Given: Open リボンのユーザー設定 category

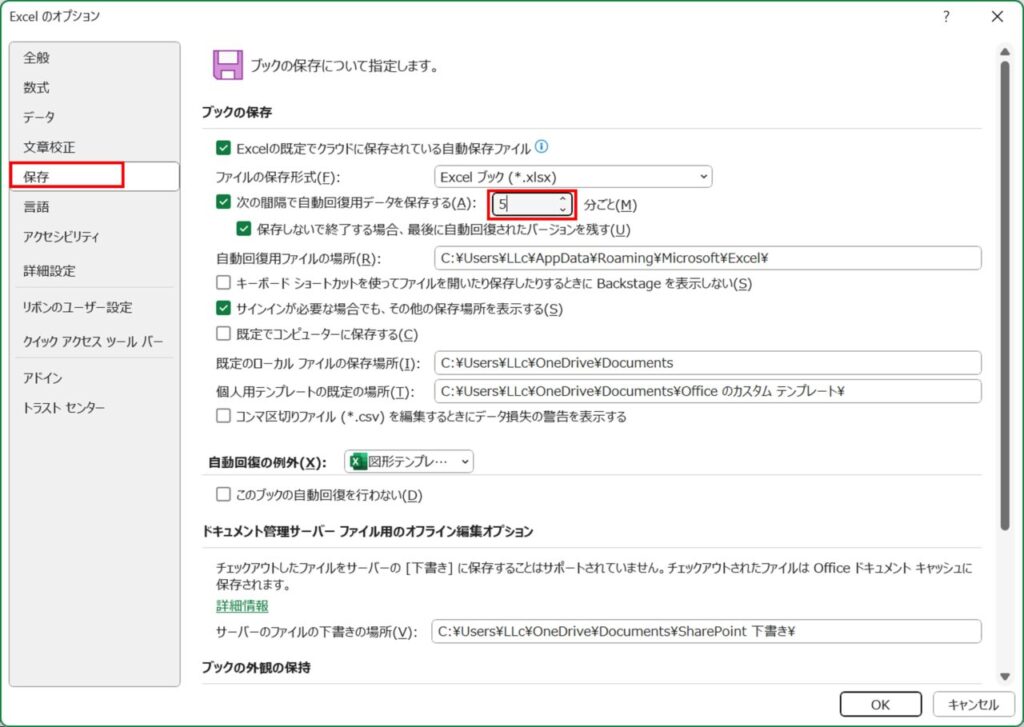Looking at the screenshot, I should [77, 307].
